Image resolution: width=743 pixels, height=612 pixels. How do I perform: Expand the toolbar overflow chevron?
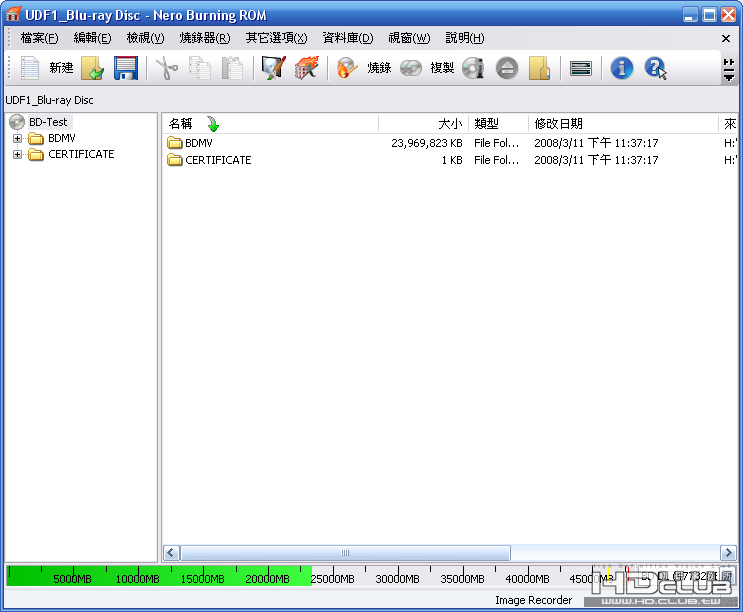tap(729, 70)
